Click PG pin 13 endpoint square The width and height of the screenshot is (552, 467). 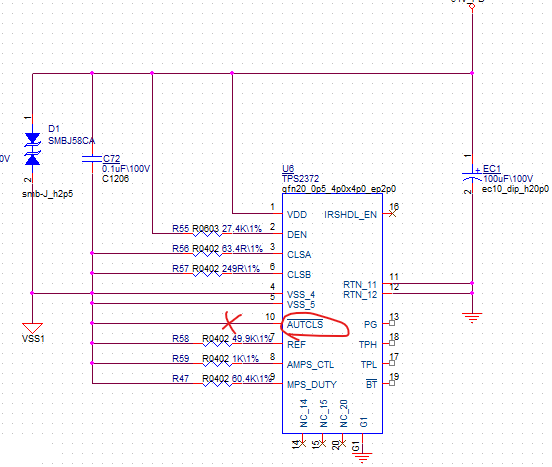392,323
